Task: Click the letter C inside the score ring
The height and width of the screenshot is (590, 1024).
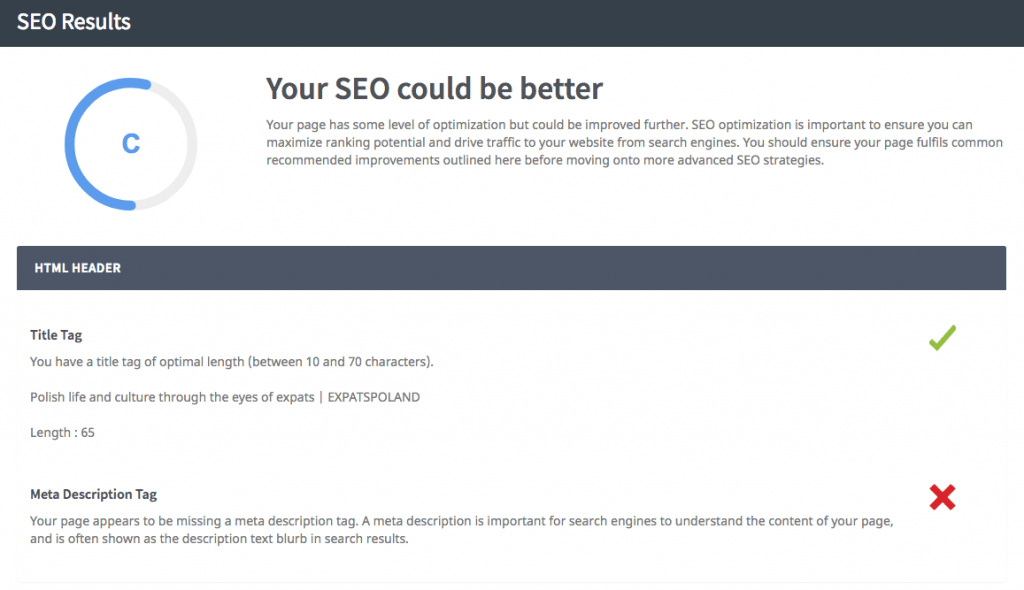Action: click(130, 143)
